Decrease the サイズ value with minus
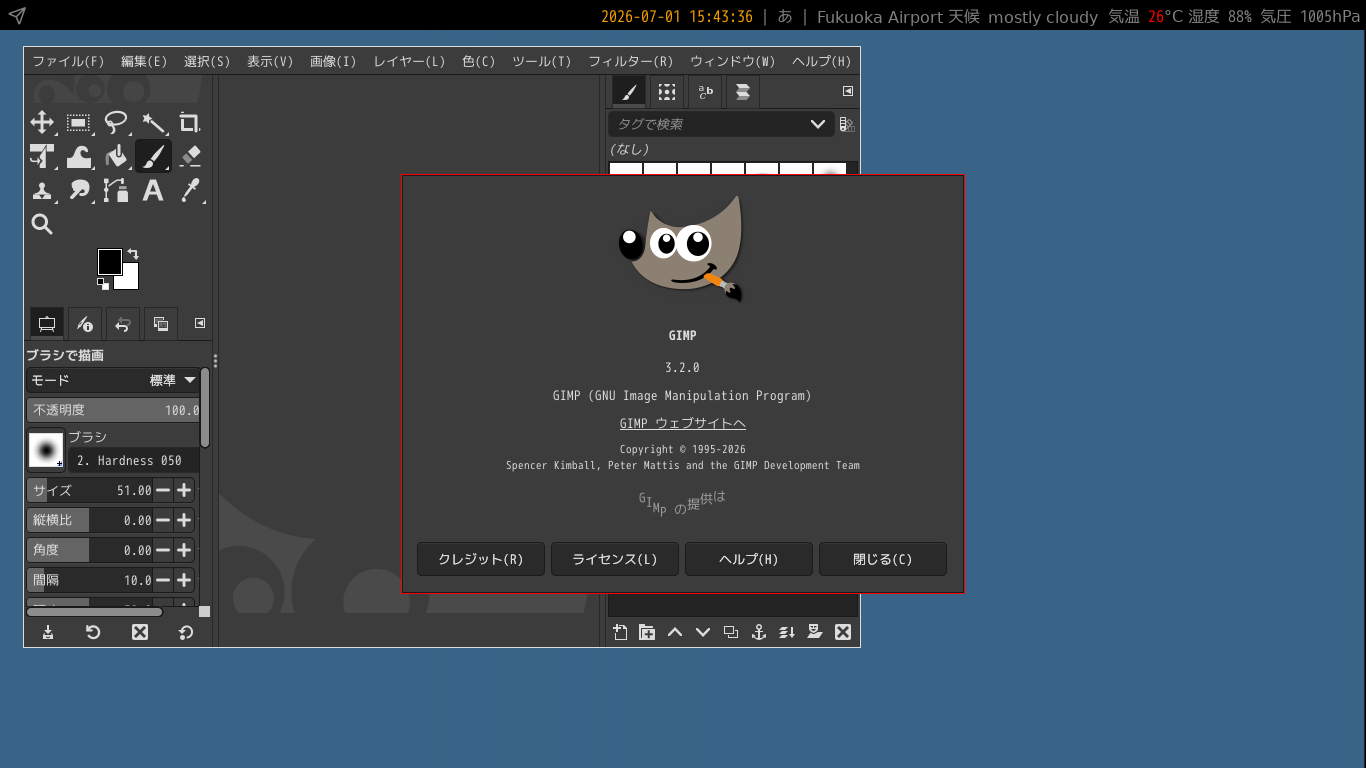The width and height of the screenshot is (1366, 768). (163, 490)
